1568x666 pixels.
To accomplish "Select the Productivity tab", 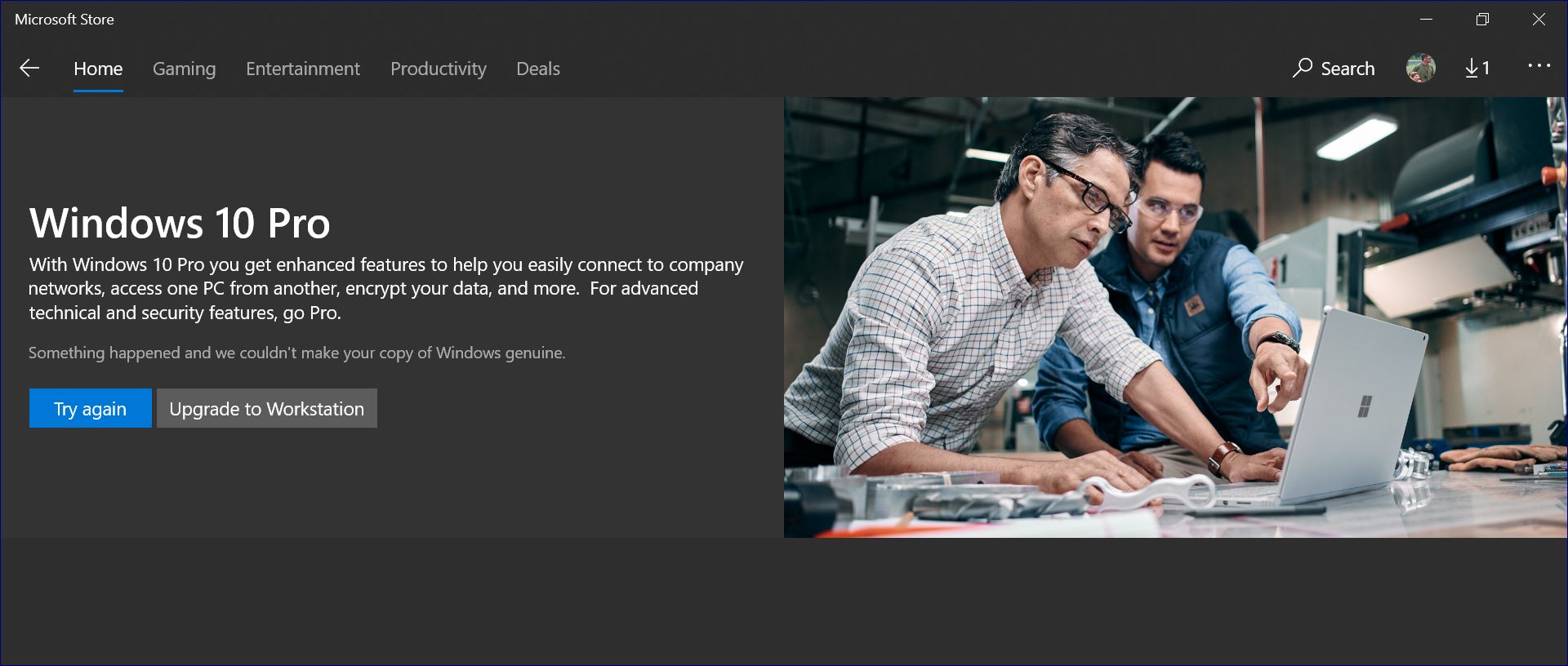I will point(439,69).
